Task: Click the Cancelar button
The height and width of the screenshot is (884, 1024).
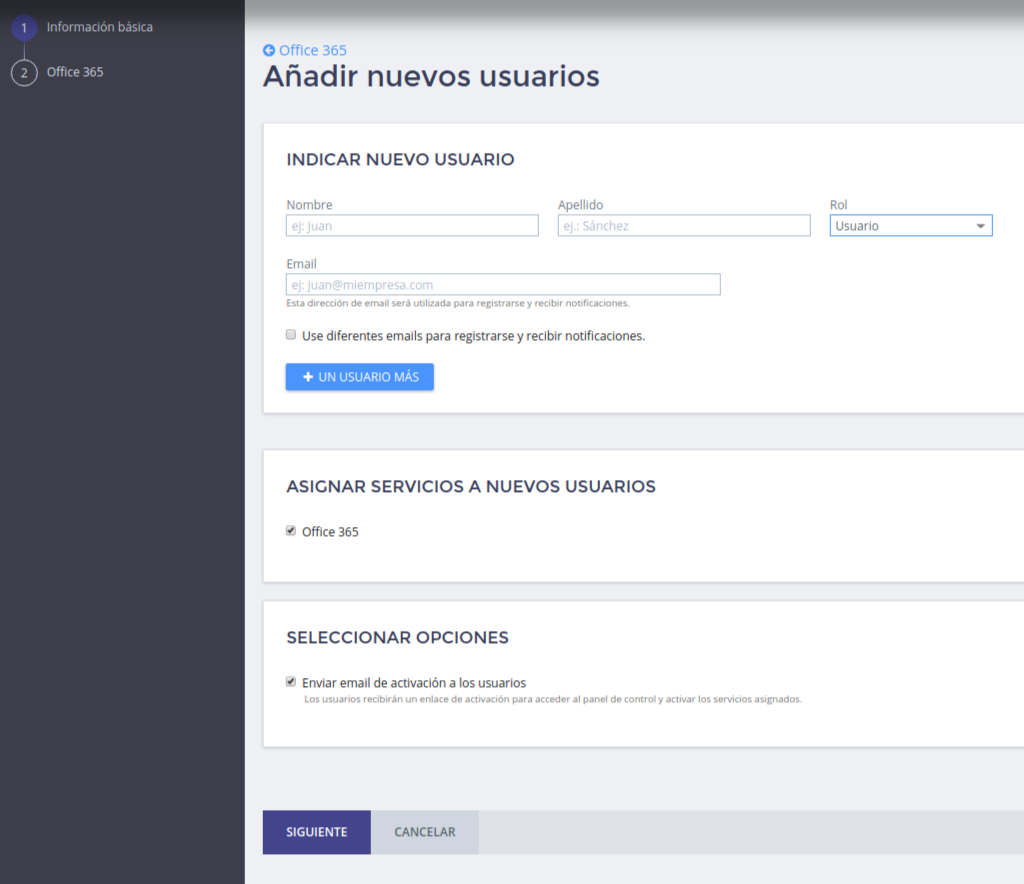Action: point(424,832)
